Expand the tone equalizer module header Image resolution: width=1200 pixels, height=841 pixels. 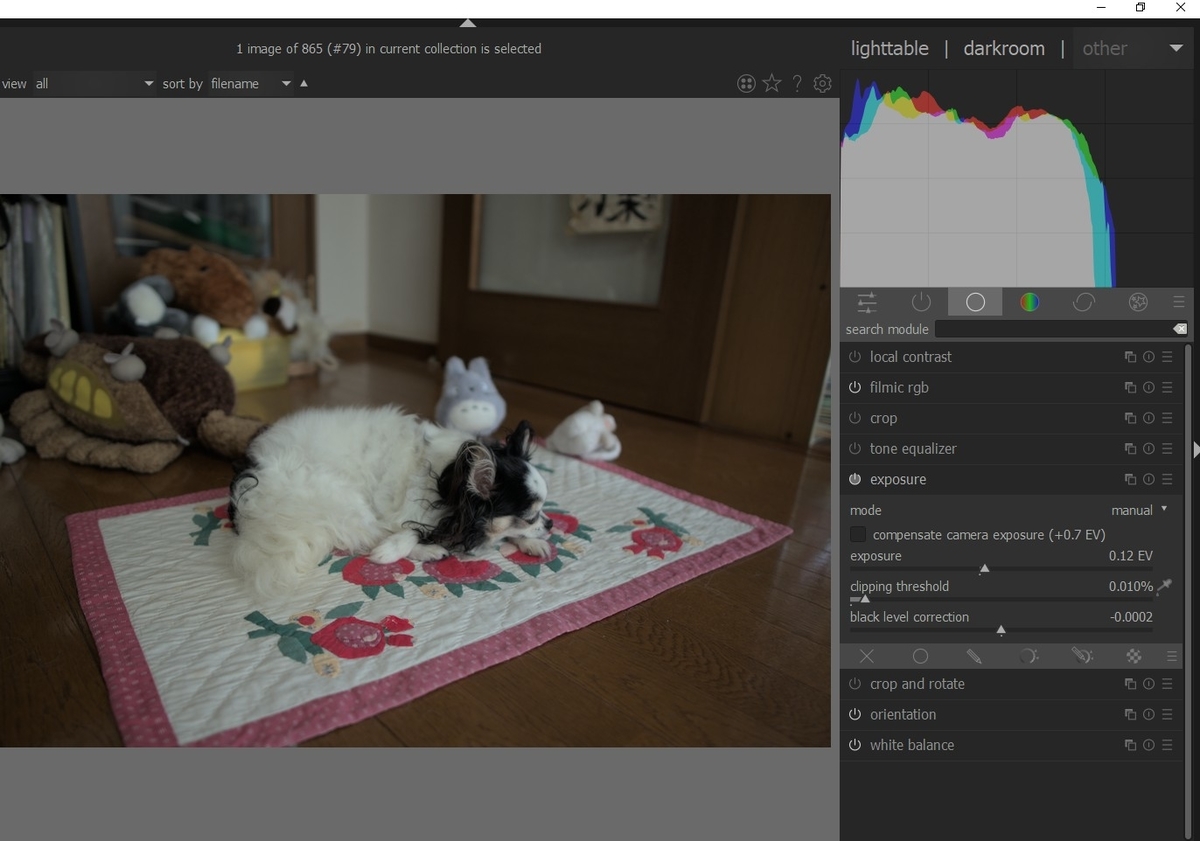(x=913, y=449)
